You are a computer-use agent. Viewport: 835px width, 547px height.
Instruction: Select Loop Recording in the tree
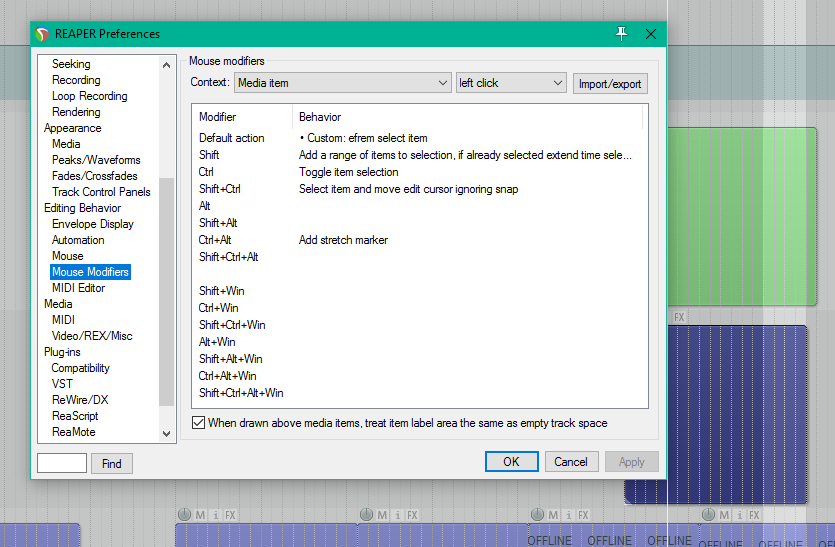tap(89, 96)
